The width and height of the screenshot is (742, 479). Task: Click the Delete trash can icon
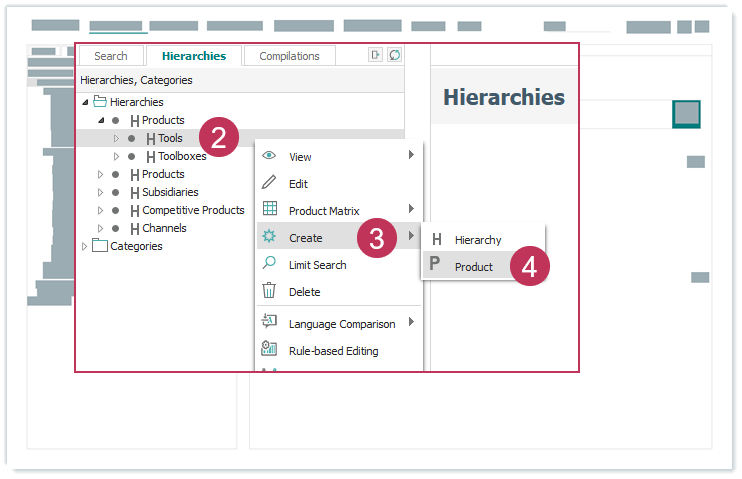[x=269, y=291]
